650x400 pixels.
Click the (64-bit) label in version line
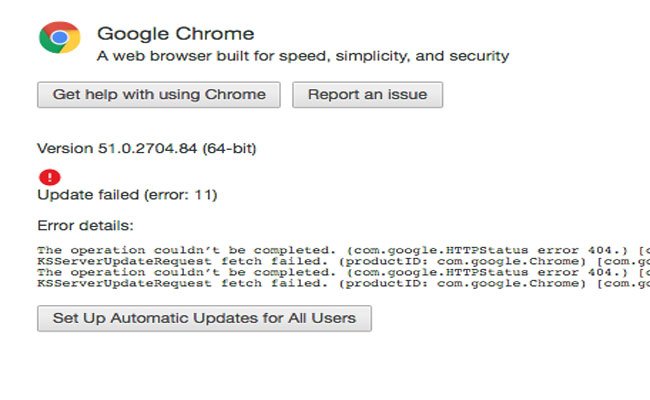(229, 148)
